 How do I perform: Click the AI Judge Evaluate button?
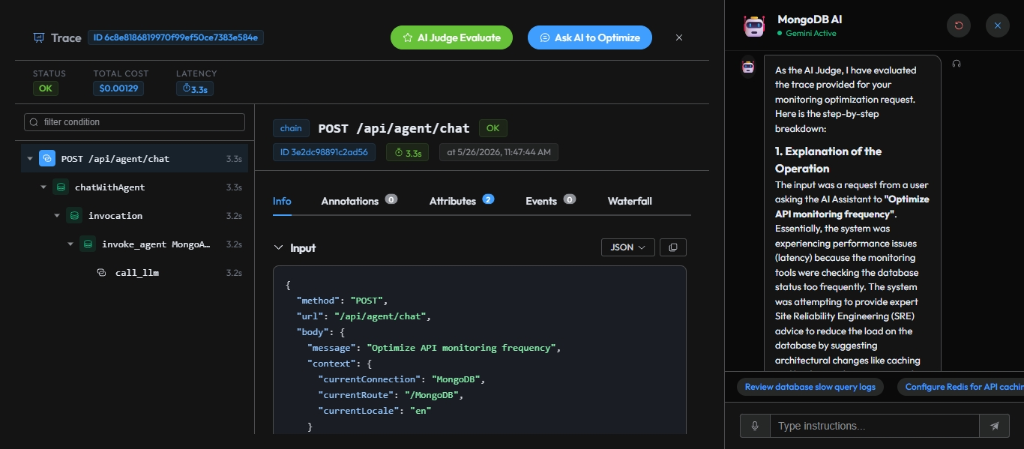coord(451,38)
